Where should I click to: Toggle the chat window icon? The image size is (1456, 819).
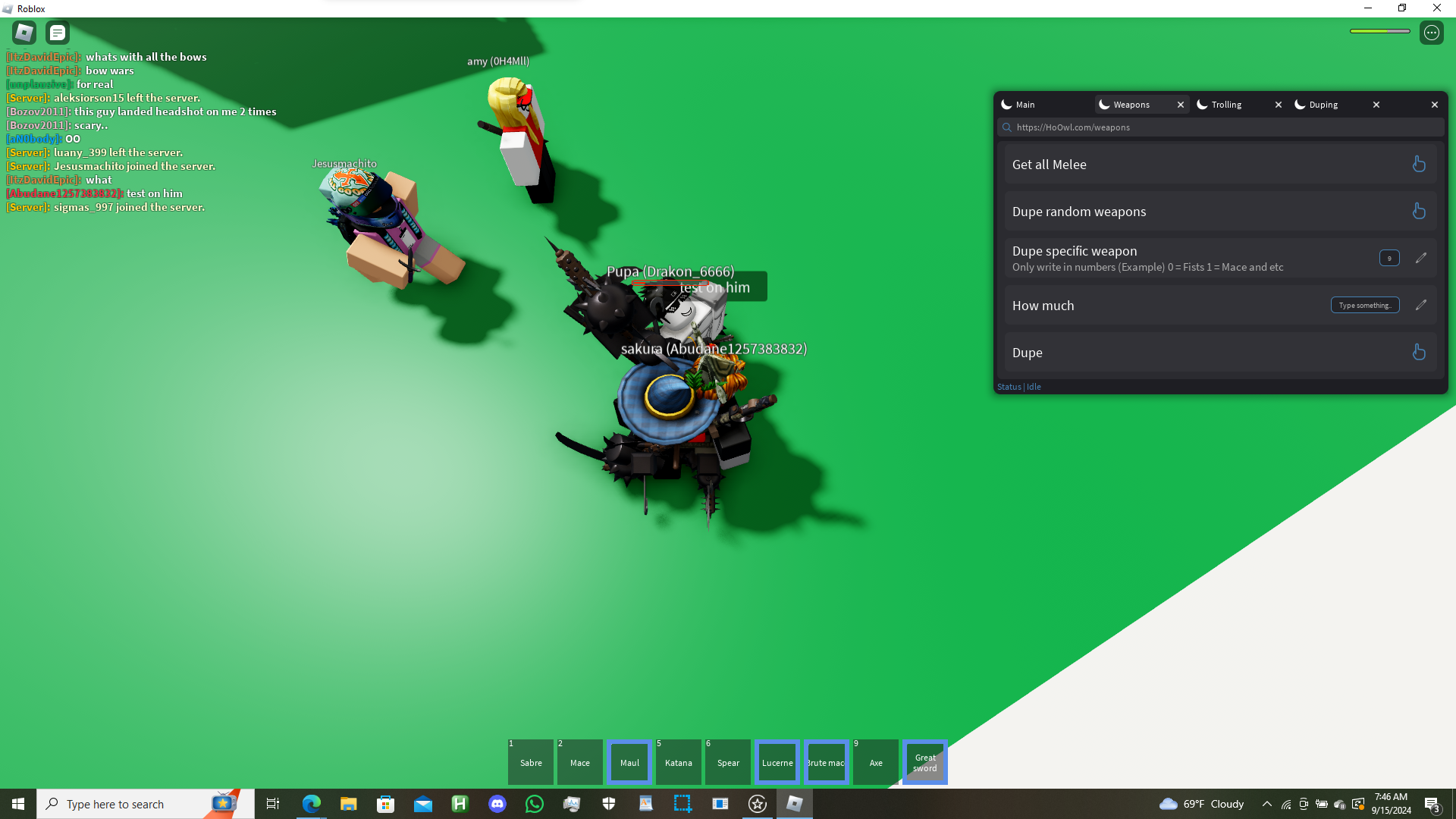pos(58,33)
